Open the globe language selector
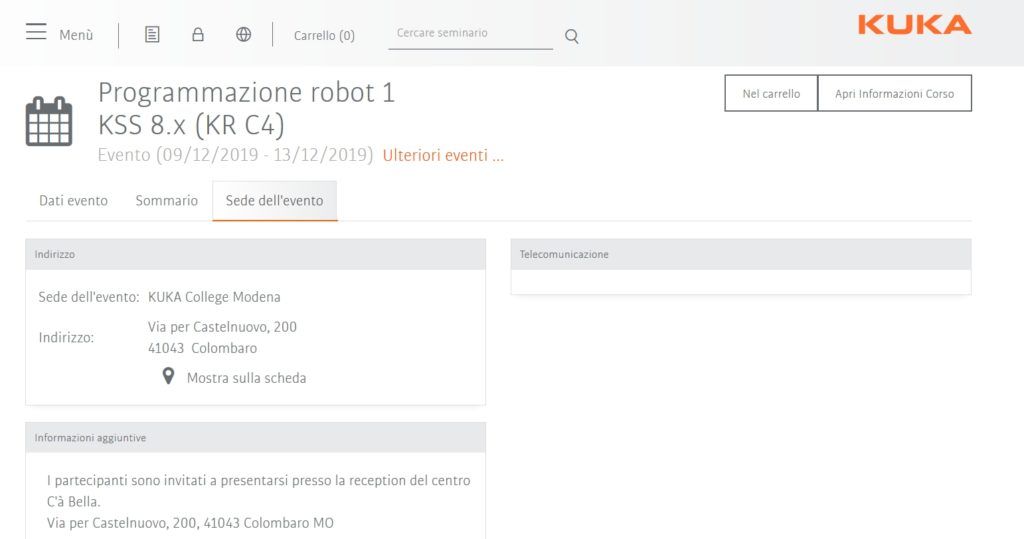Viewport: 1024px width, 539px height. point(244,34)
